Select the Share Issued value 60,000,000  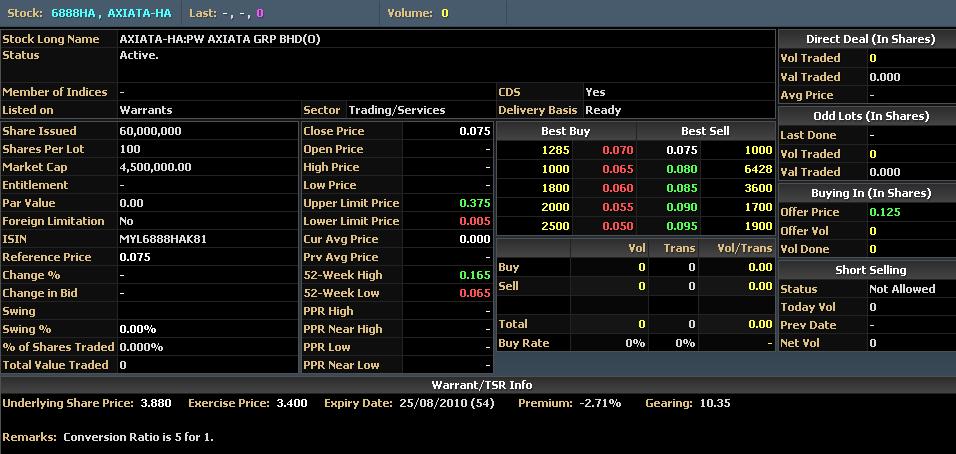pyautogui.click(x=151, y=131)
